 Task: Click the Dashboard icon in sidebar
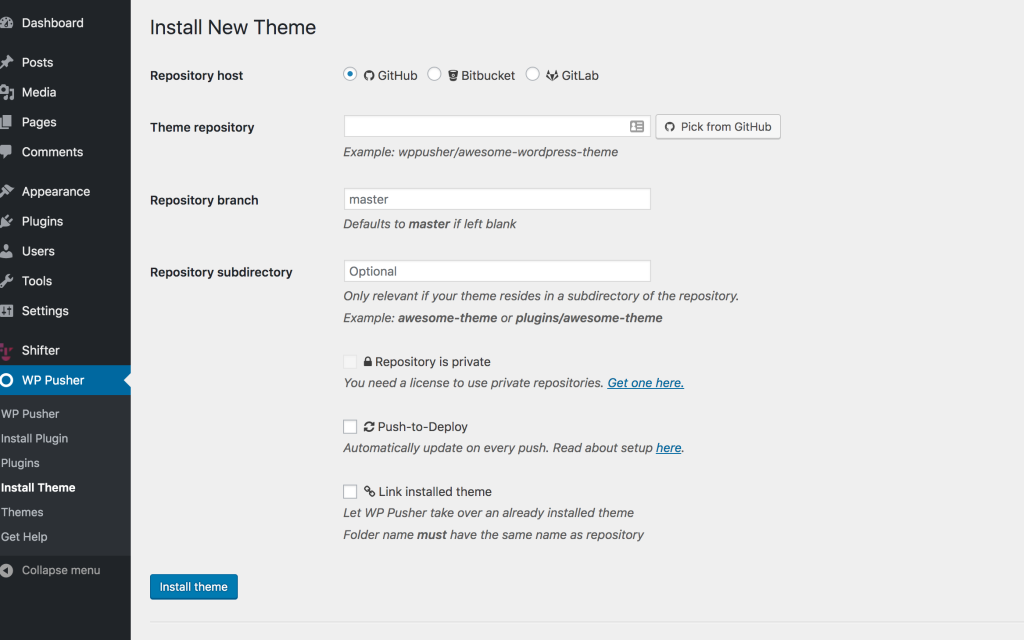coord(7,23)
